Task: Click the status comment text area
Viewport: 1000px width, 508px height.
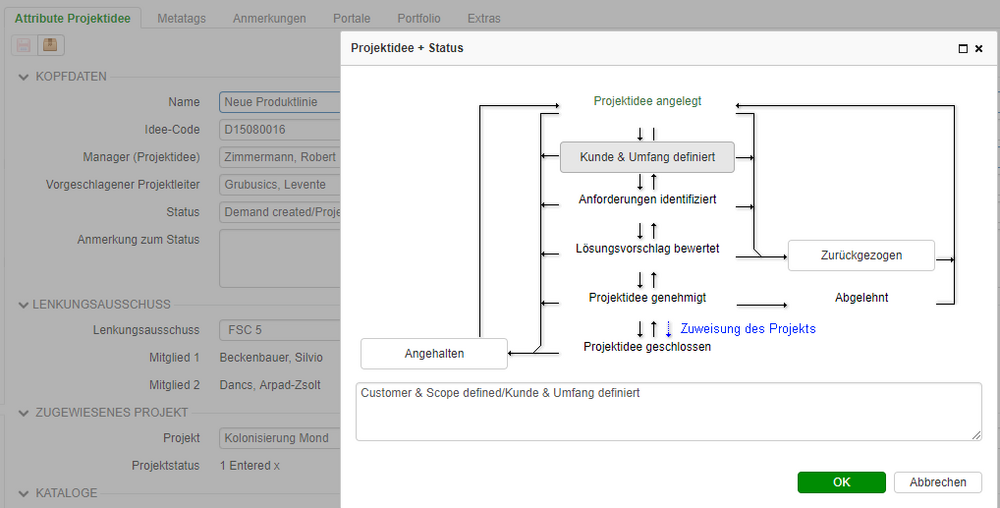Action: [668, 412]
